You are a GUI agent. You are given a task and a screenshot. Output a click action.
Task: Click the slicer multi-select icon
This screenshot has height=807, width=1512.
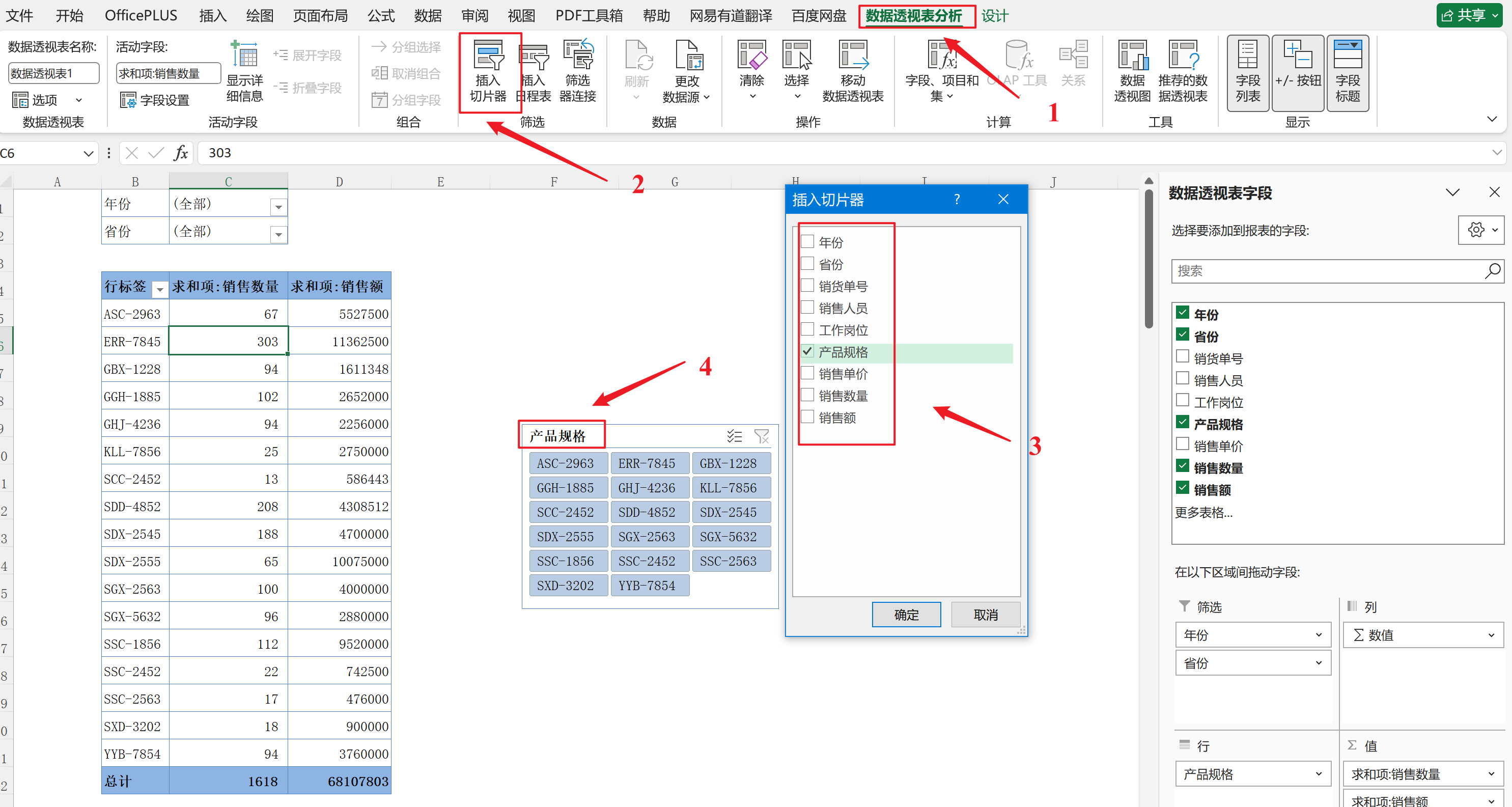point(734,436)
